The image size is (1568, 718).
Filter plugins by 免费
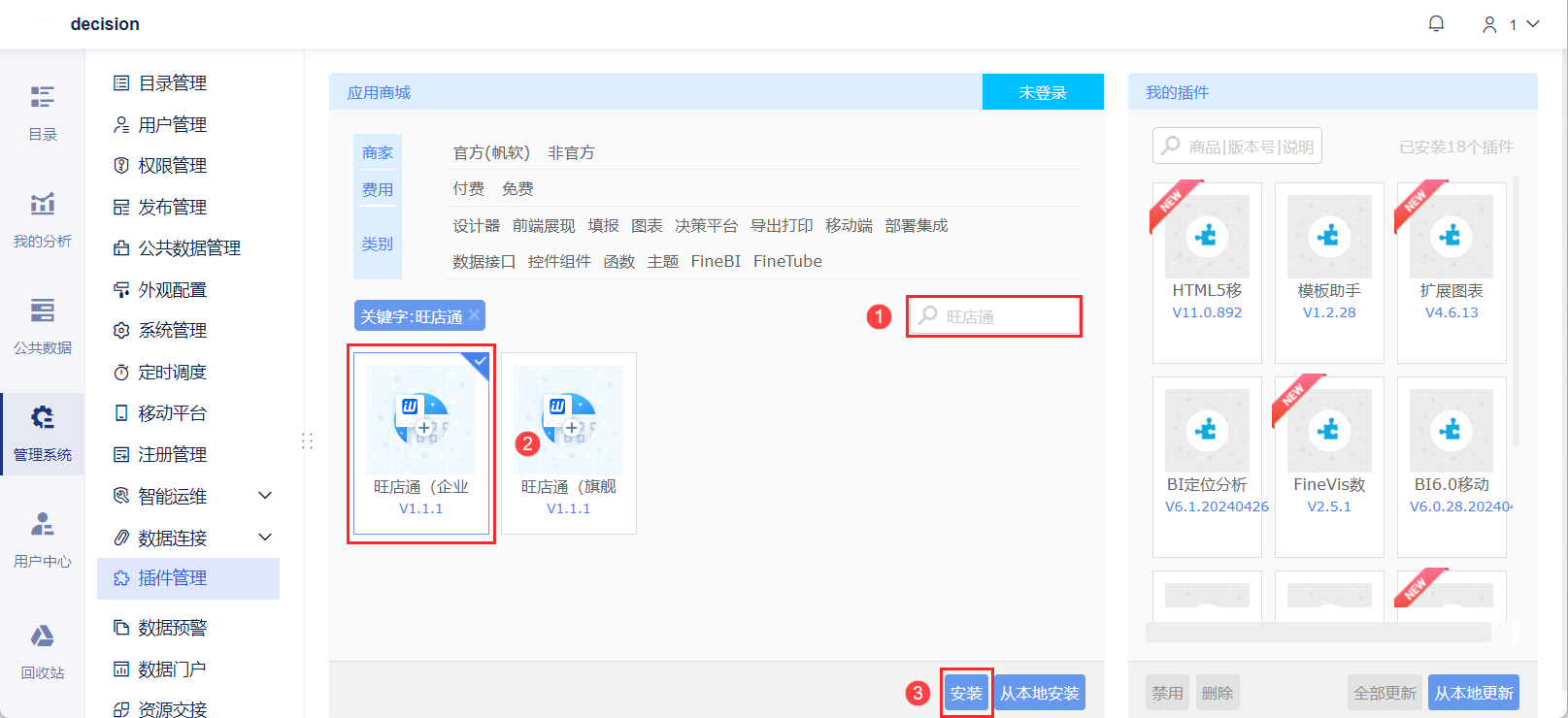(517, 188)
